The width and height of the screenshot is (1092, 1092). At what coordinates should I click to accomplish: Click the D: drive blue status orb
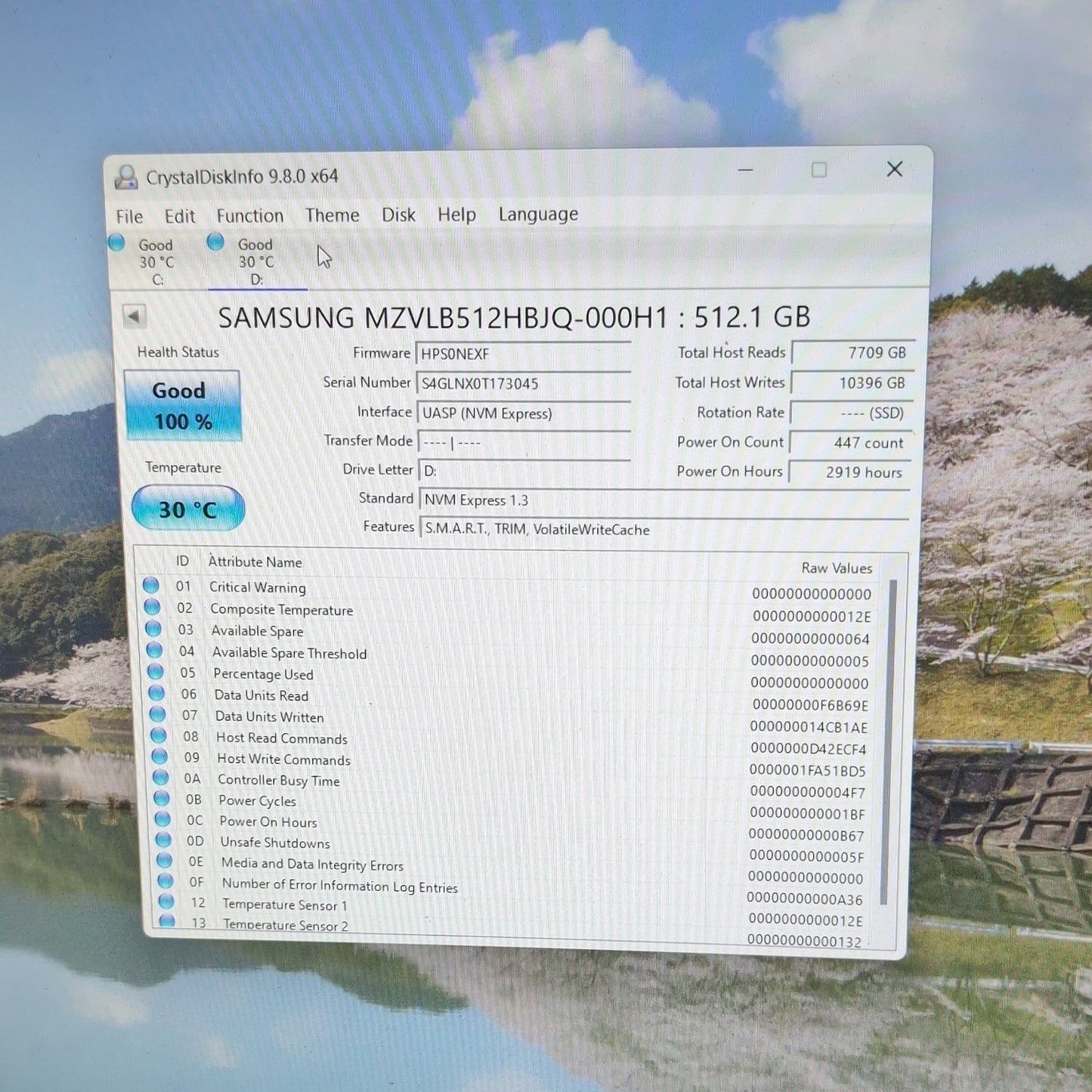215,242
